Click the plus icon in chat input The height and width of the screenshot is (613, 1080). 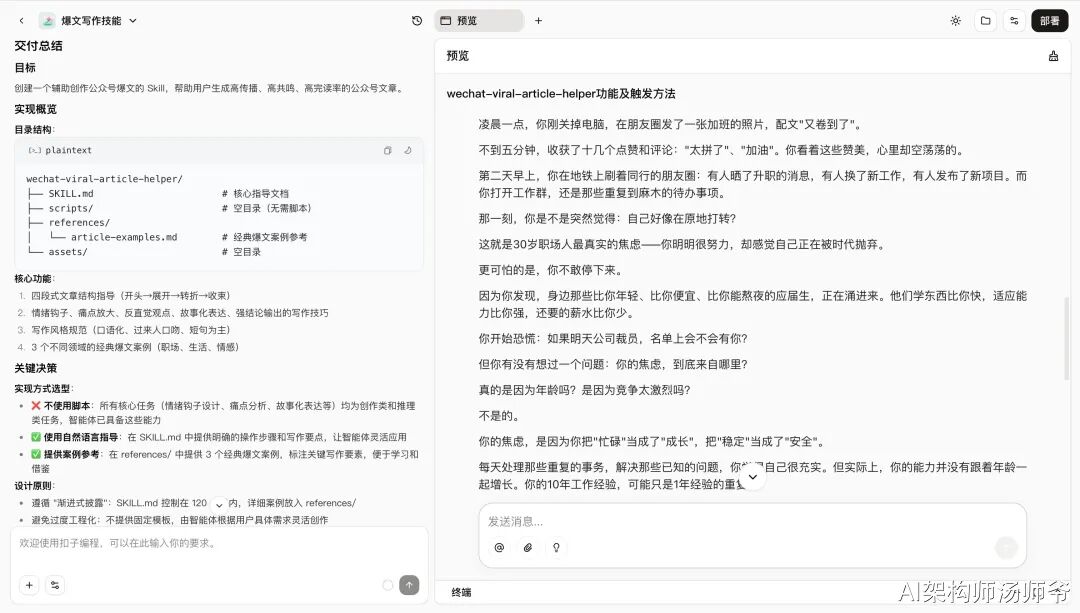coord(28,584)
